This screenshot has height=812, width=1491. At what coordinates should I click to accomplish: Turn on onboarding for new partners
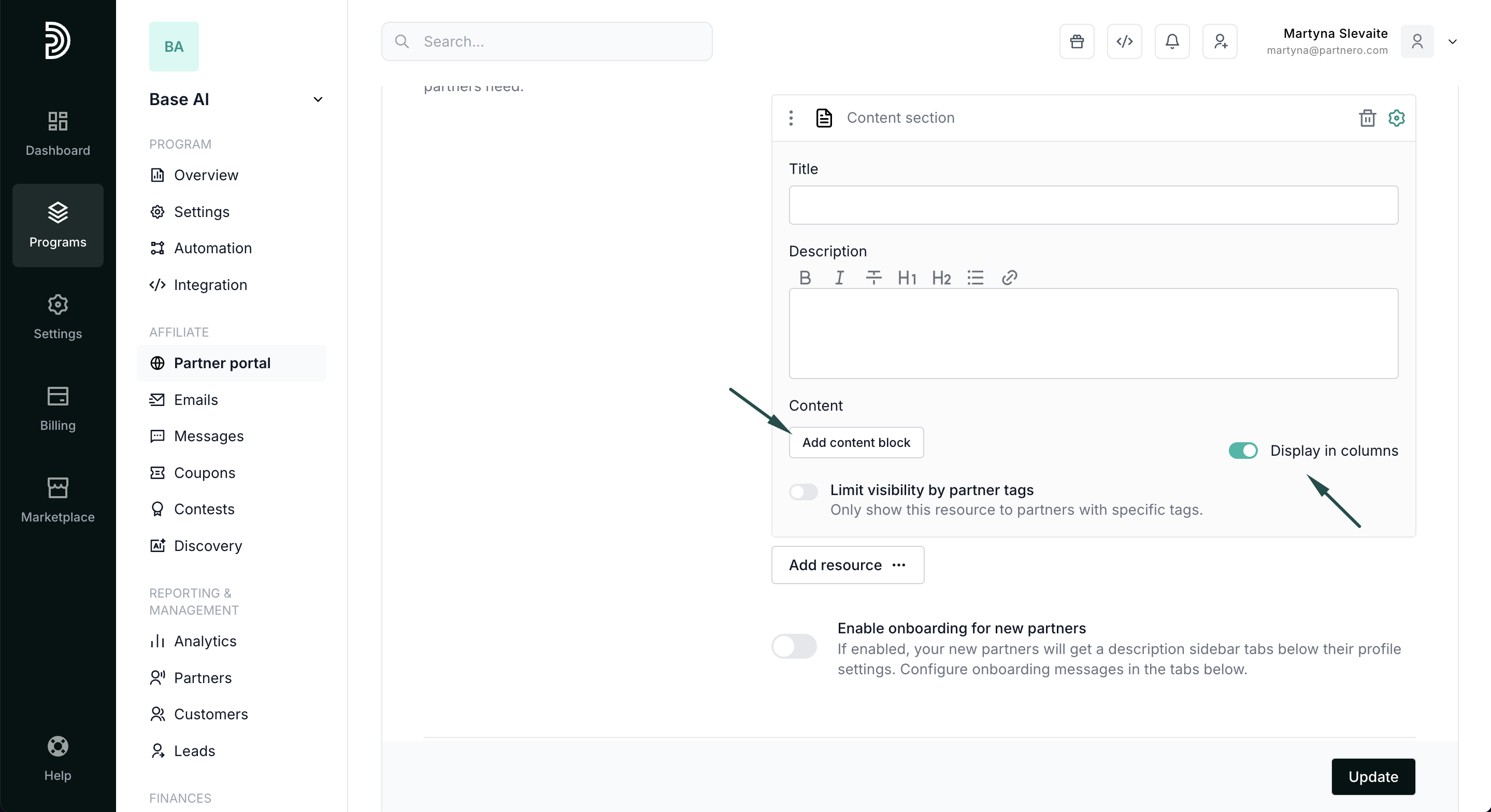[x=794, y=646]
